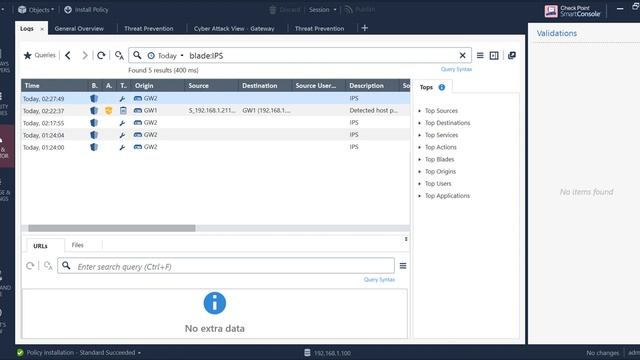This screenshot has width=640, height=360.
Task: Sort by the Origin column header
Action: click(x=158, y=86)
